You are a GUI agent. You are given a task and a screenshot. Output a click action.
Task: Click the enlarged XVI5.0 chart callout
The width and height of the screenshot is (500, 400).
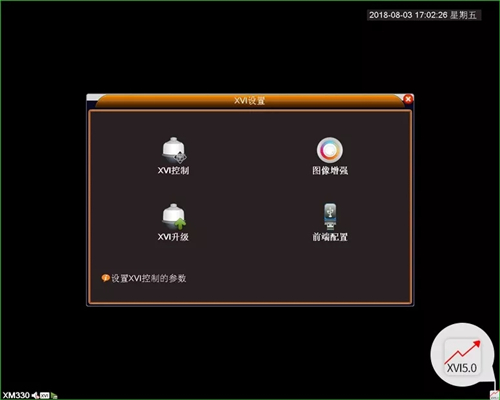pyautogui.click(x=462, y=356)
